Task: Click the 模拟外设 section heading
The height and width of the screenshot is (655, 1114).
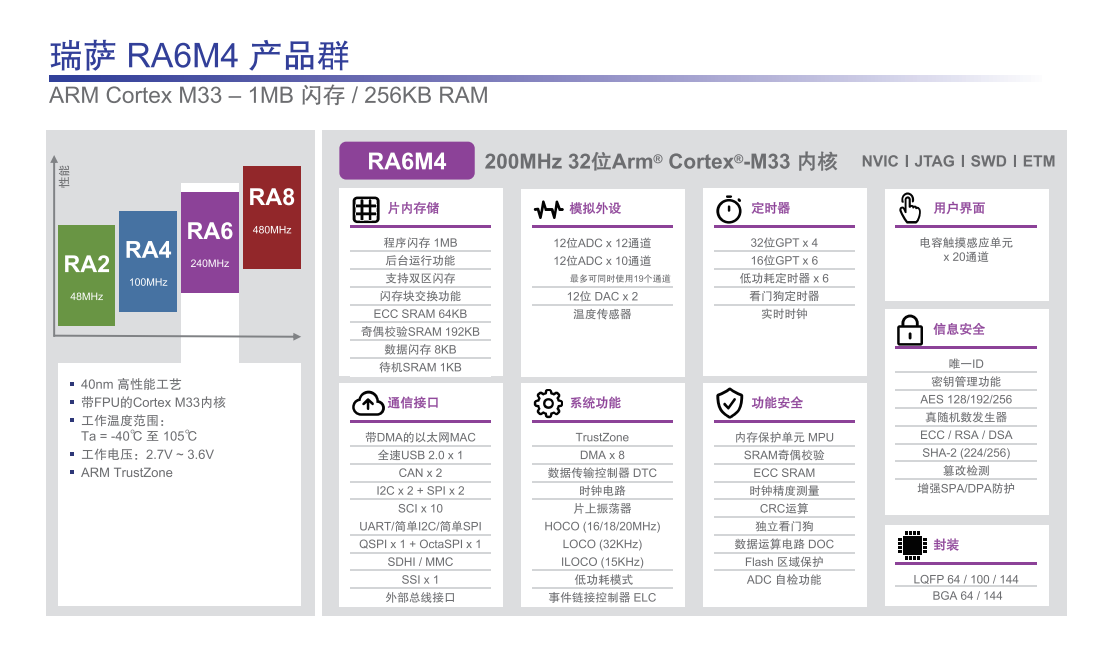Action: [x=595, y=208]
